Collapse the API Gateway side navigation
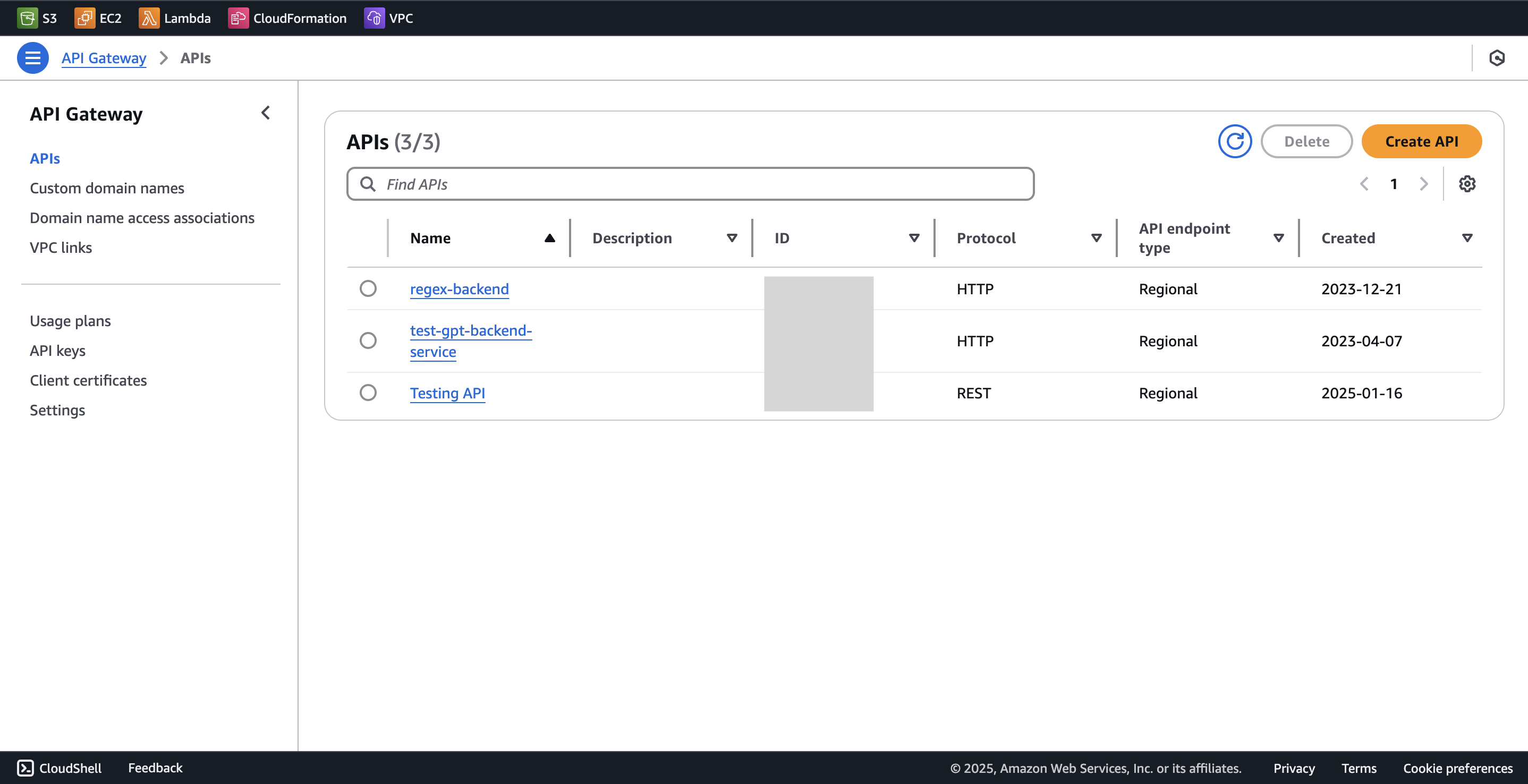 coord(266,113)
